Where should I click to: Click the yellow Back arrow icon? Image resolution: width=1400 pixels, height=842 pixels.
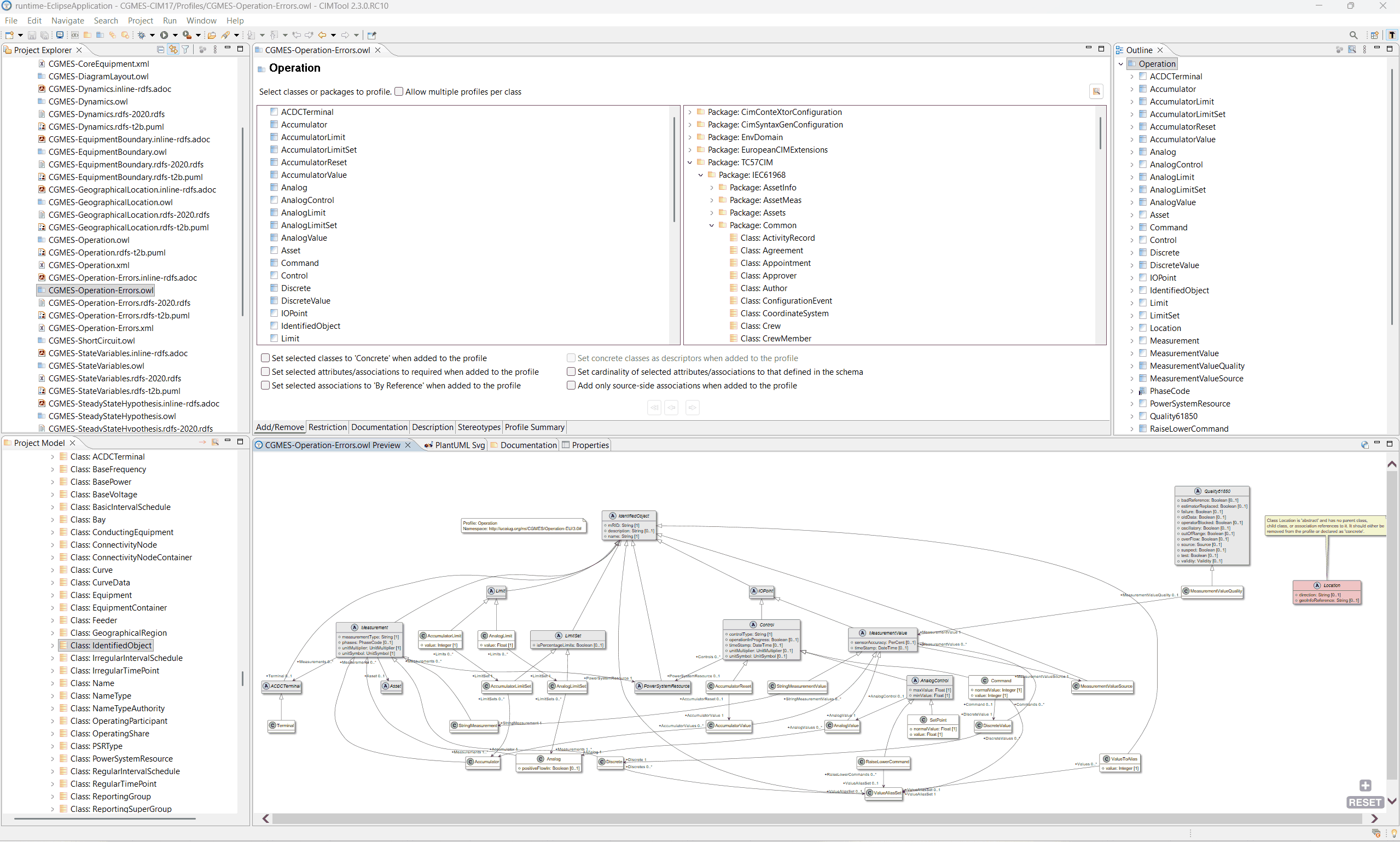tap(322, 35)
